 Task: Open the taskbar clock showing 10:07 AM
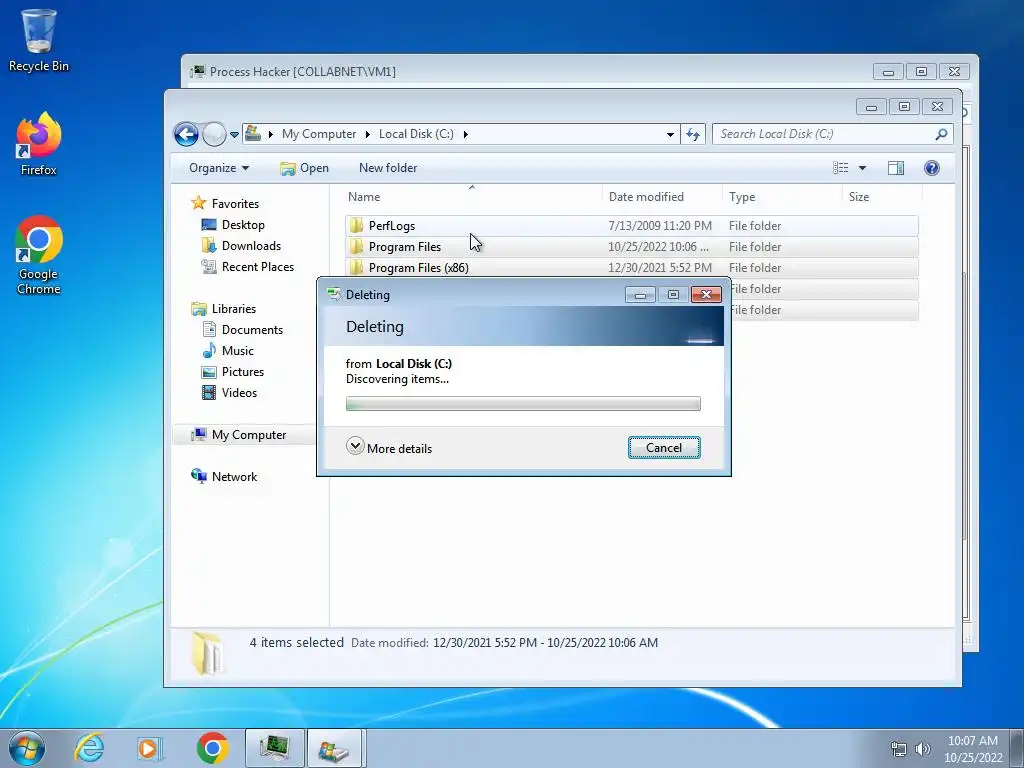tap(972, 749)
